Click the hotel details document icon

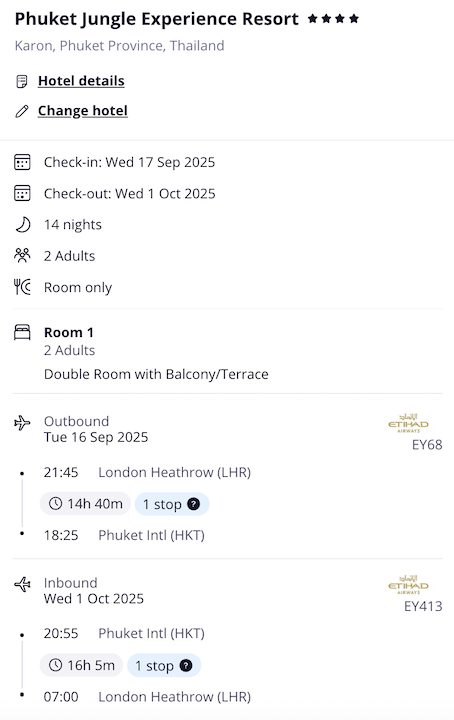point(22,81)
